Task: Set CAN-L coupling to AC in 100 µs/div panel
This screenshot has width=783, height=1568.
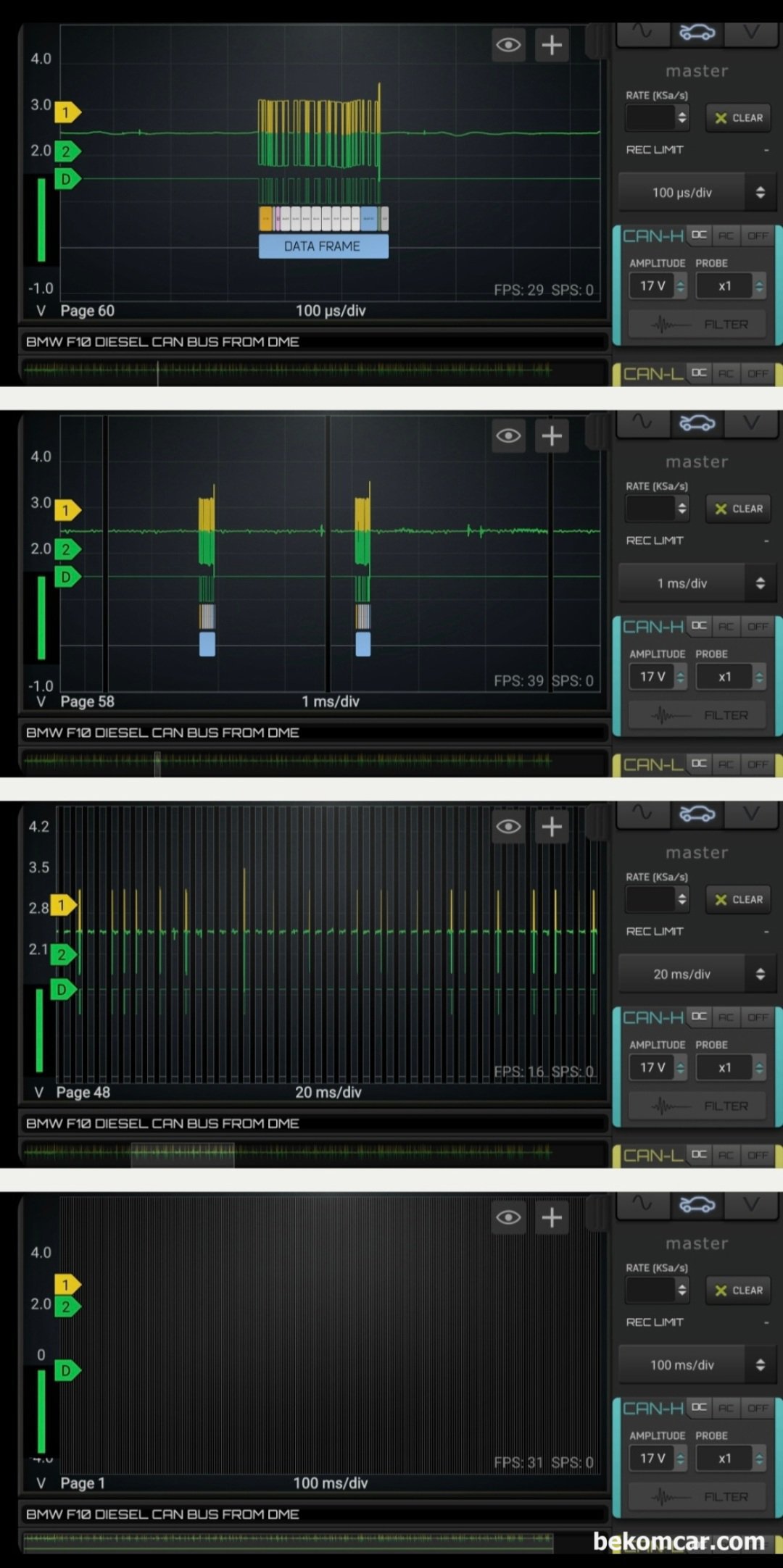Action: [726, 373]
